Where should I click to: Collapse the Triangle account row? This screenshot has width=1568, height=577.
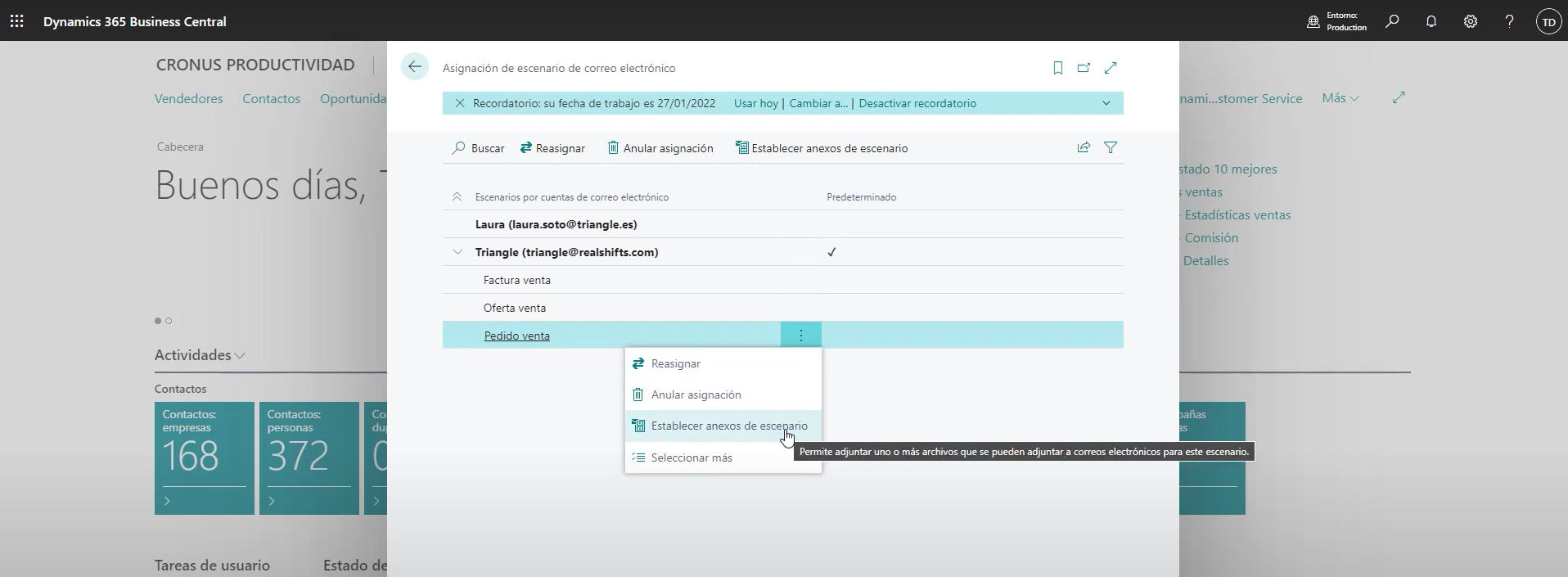(x=457, y=252)
